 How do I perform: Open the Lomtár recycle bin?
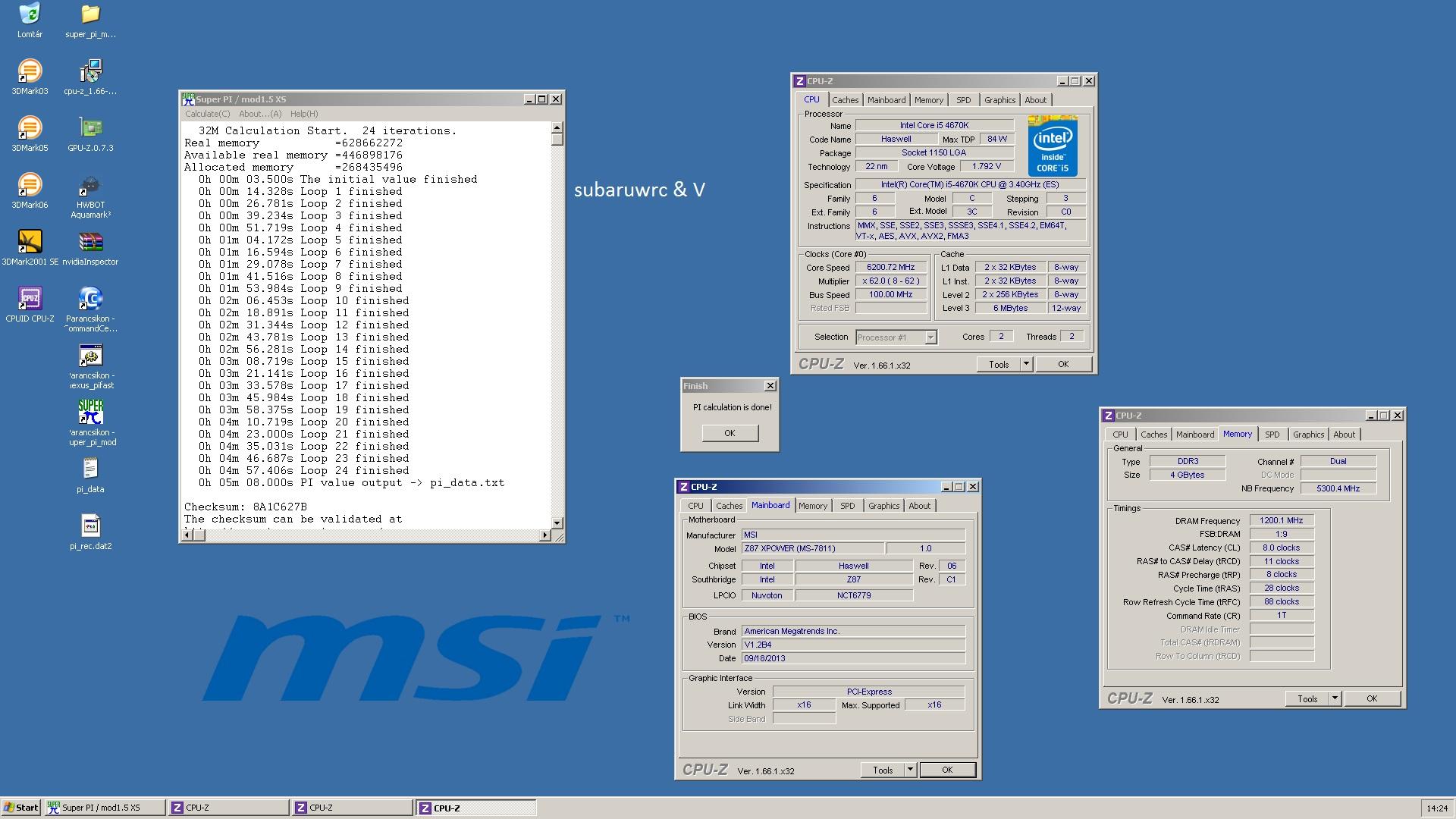coord(30,14)
